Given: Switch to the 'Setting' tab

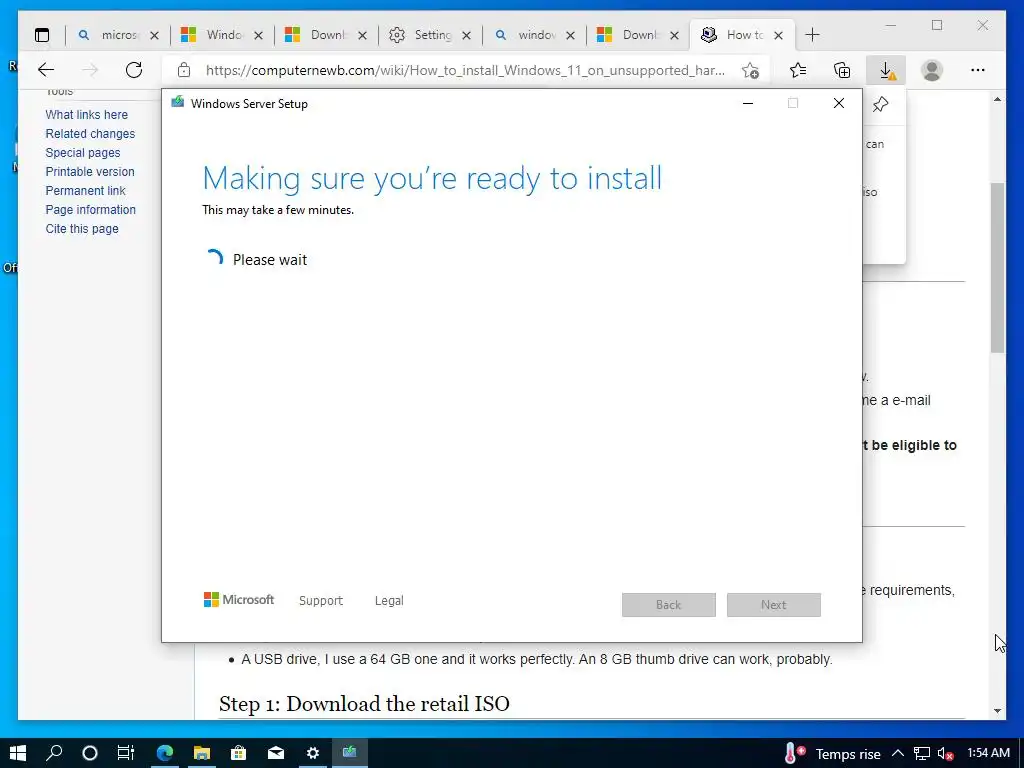Looking at the screenshot, I should 422,35.
